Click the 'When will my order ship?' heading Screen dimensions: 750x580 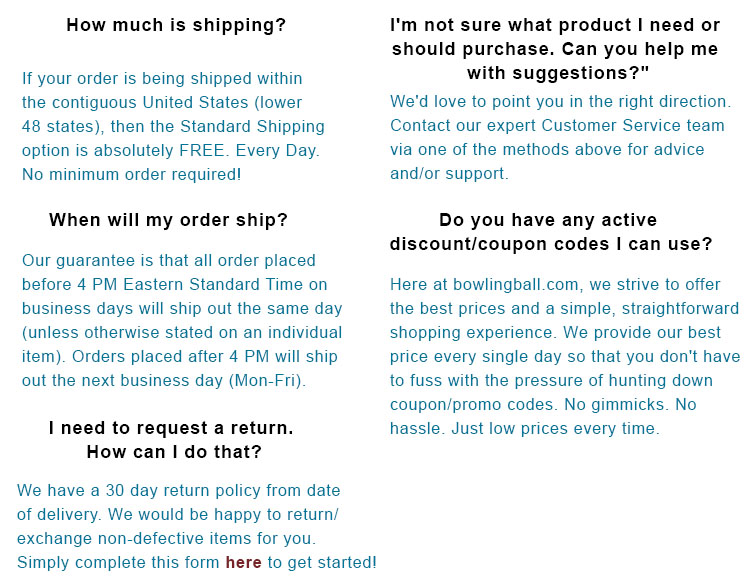(168, 220)
